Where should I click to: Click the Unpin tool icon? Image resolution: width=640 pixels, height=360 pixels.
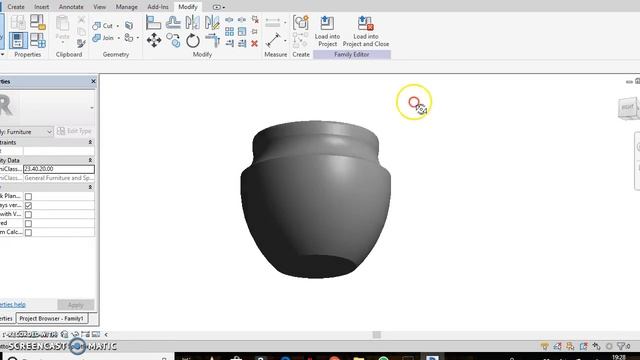[x=255, y=19]
